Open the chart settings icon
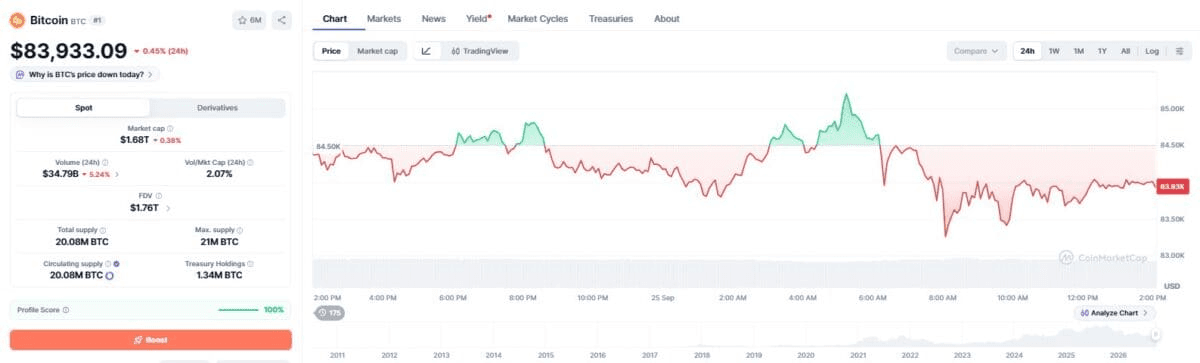The width and height of the screenshot is (1200, 363). click(1180, 51)
